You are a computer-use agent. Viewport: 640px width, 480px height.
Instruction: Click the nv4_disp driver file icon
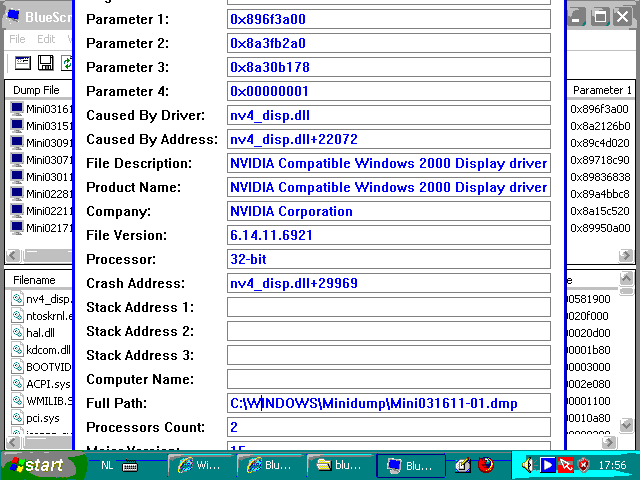(x=17, y=299)
